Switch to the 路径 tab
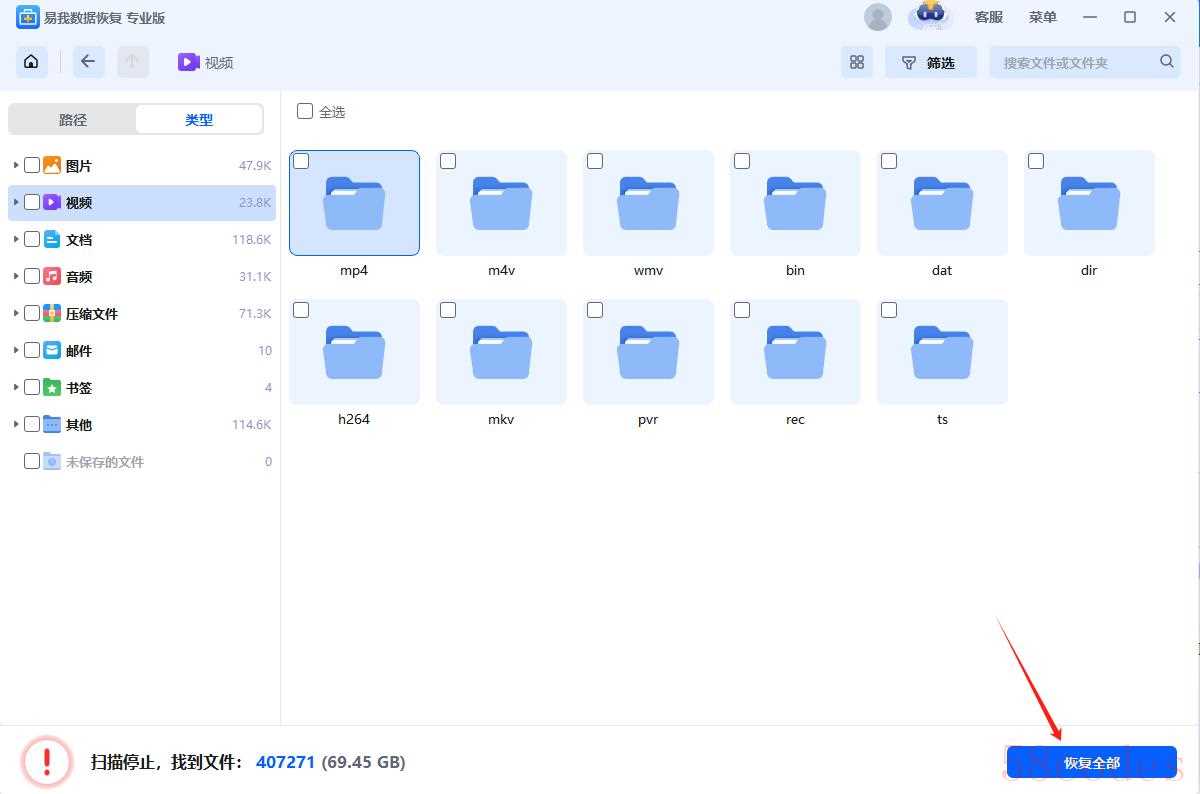The image size is (1200, 794). pyautogui.click(x=73, y=120)
